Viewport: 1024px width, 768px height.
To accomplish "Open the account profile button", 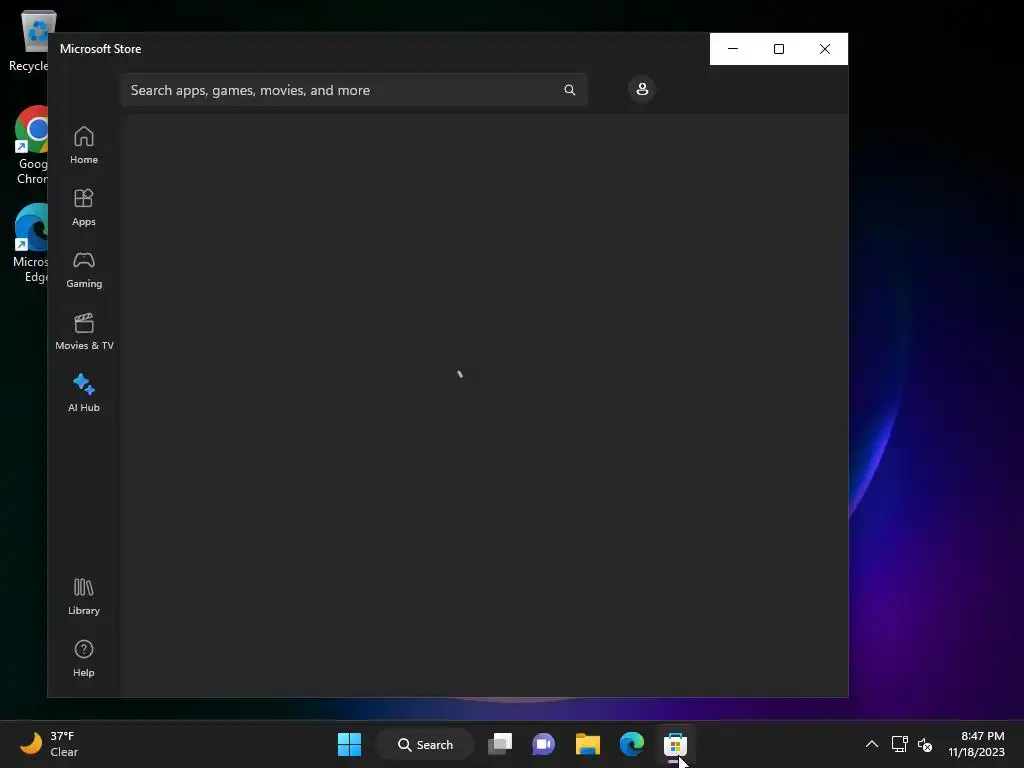I will tap(642, 89).
